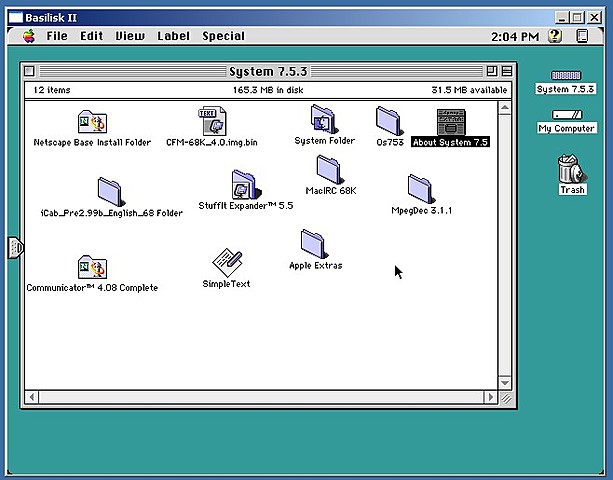
Task: Click the "About System 7.5" file label
Action: (x=450, y=142)
